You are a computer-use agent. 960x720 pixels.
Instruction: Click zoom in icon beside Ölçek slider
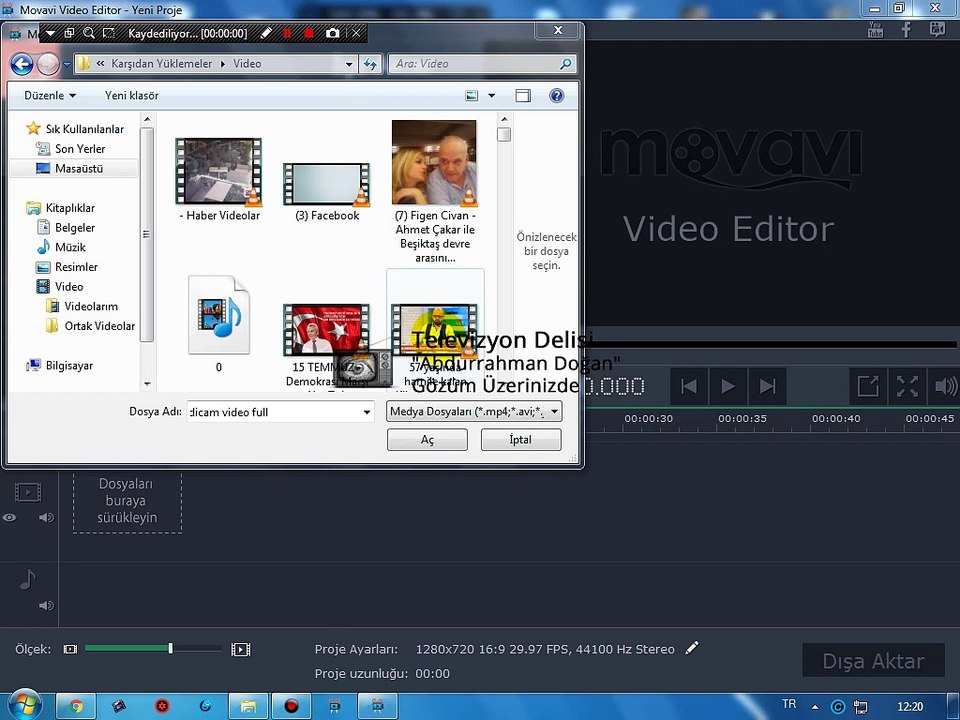pos(241,649)
